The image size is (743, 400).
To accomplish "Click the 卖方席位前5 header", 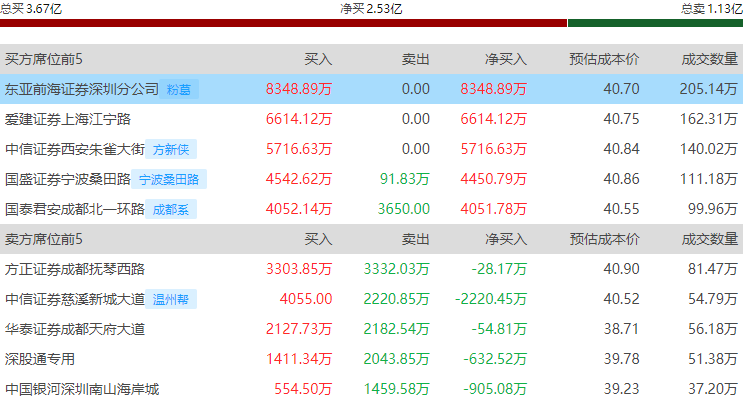I will click(x=44, y=239).
